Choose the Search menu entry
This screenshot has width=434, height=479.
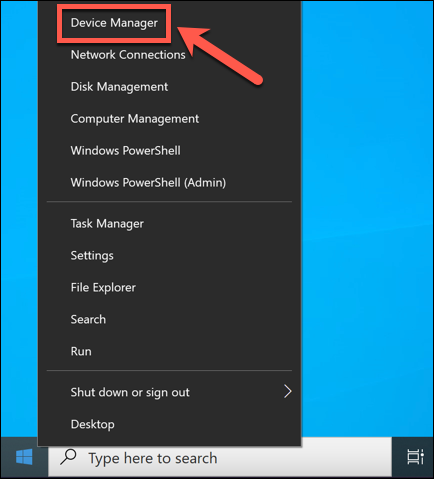(x=88, y=319)
